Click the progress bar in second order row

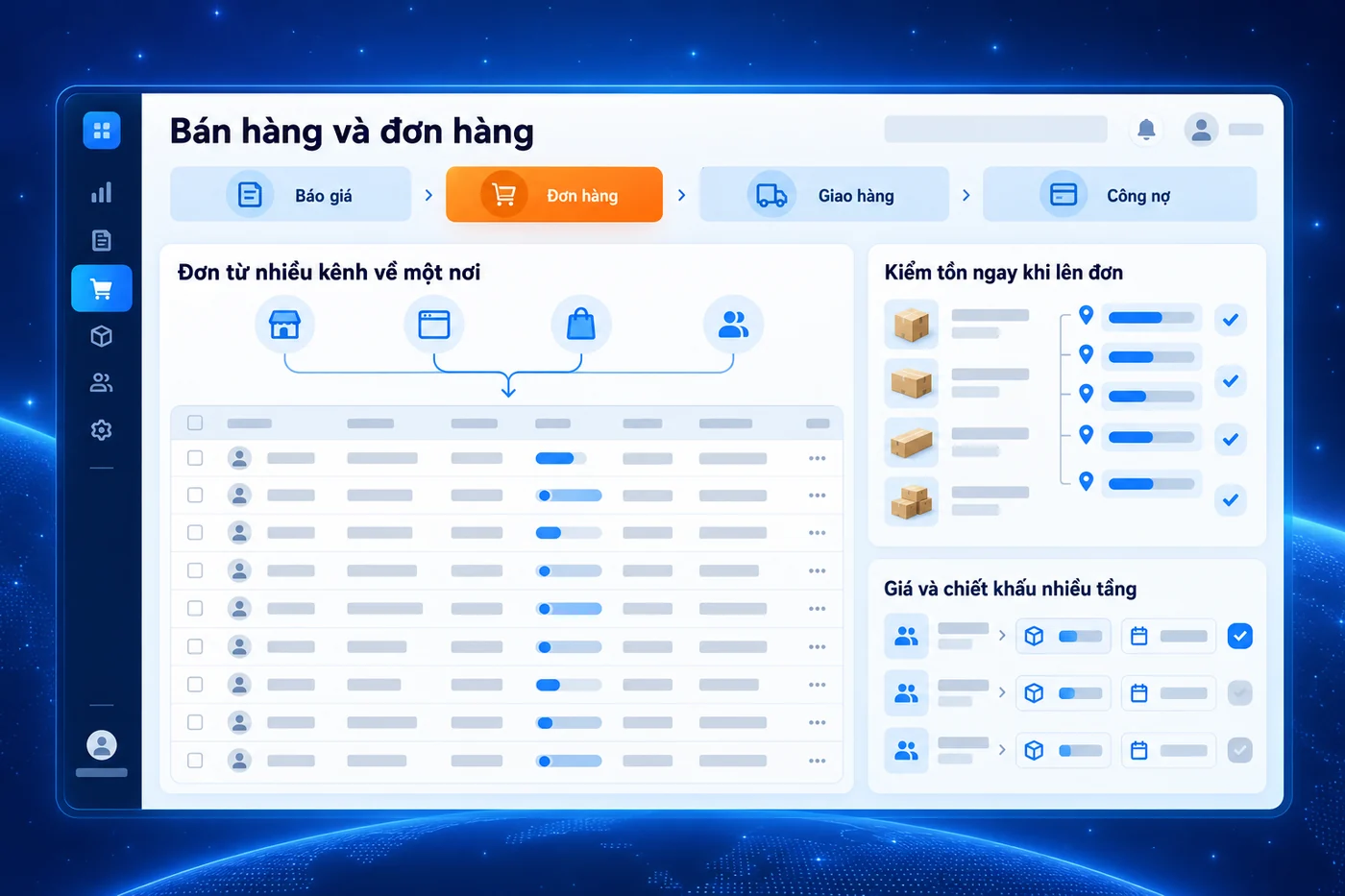(x=569, y=496)
